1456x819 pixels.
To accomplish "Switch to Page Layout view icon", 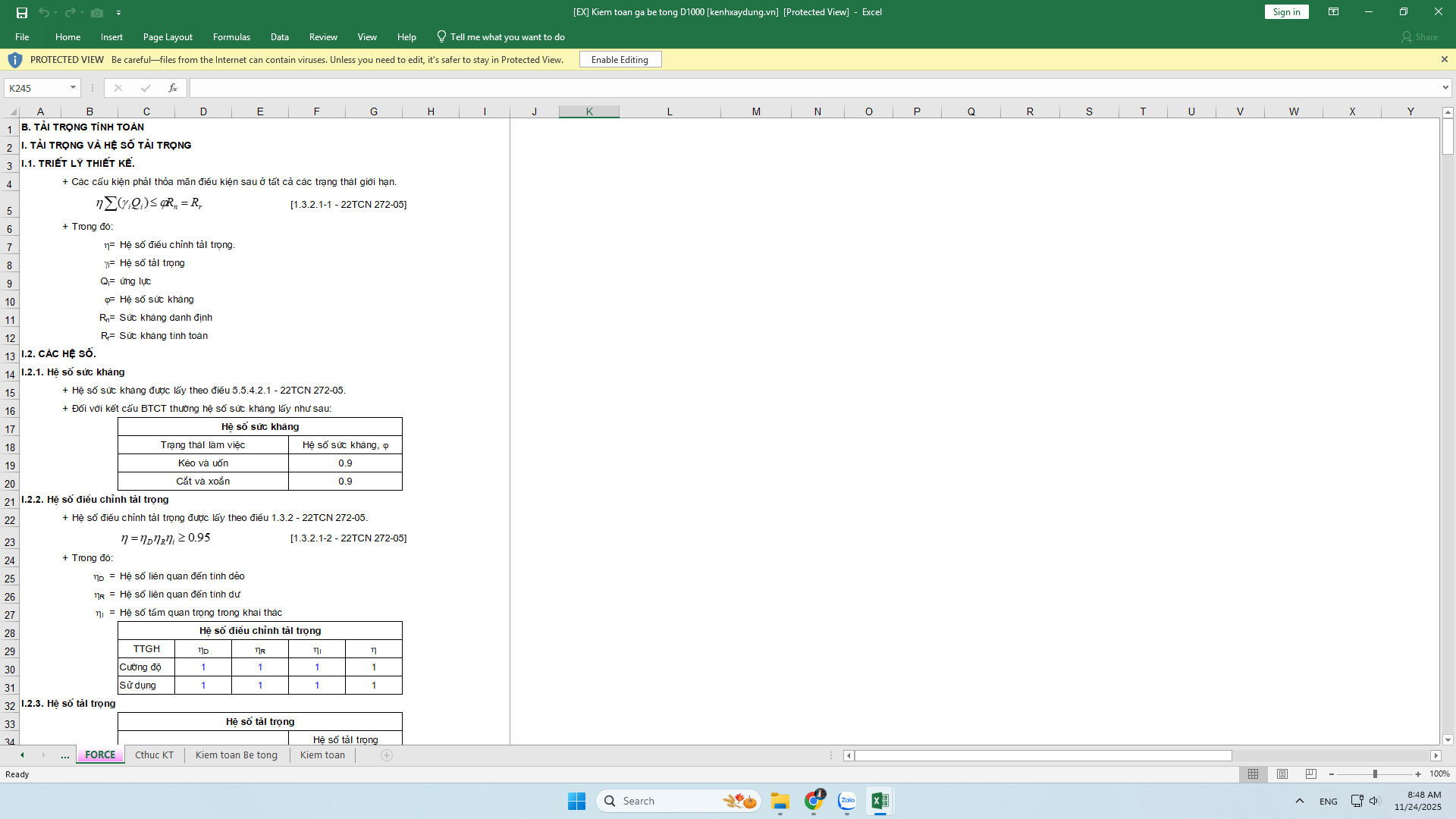I will tap(1282, 774).
